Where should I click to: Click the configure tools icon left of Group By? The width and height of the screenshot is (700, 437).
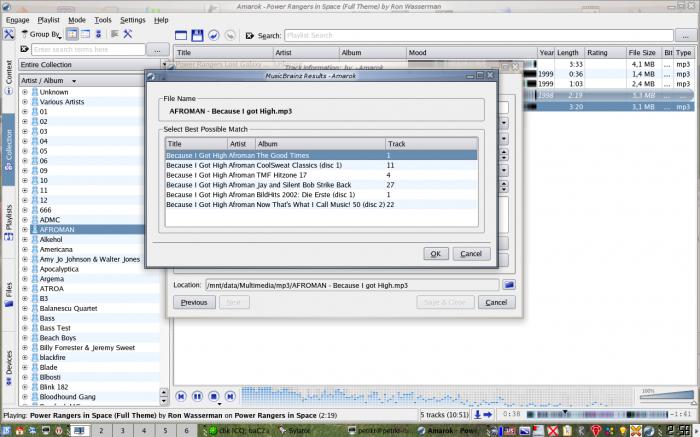click(x=8, y=34)
